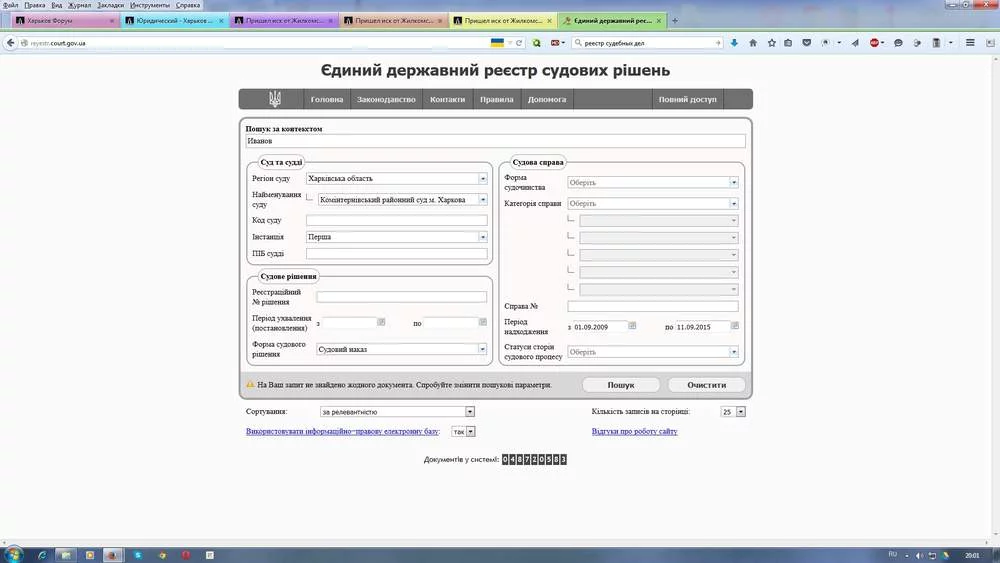Image resolution: width=1000 pixels, height=563 pixels.
Task: Click the Пошук search button
Action: (x=621, y=385)
